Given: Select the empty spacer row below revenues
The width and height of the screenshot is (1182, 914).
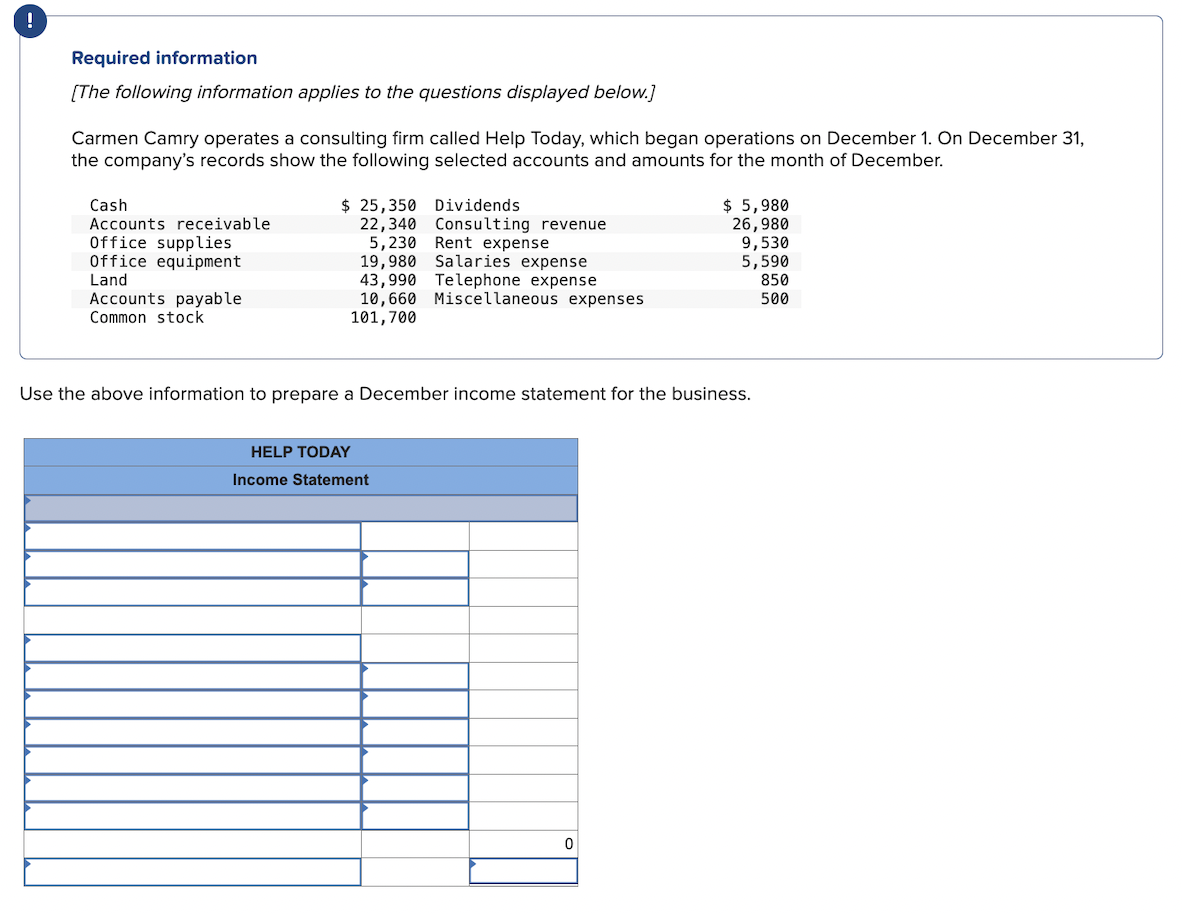Looking at the screenshot, I should 190,620.
